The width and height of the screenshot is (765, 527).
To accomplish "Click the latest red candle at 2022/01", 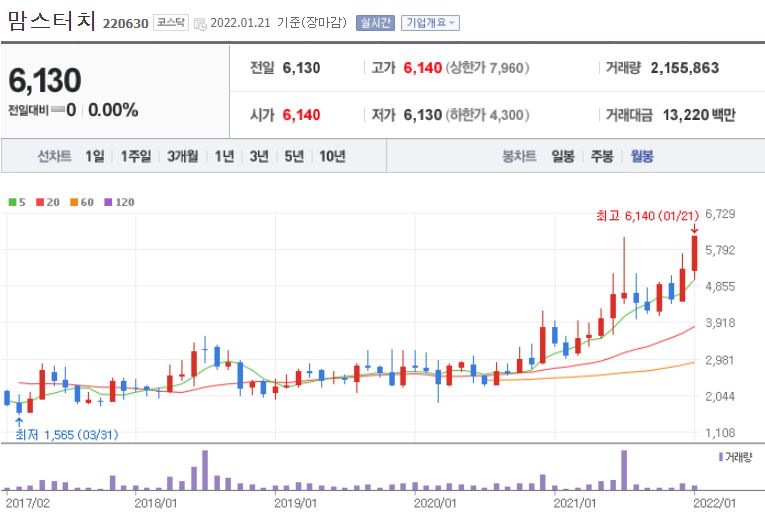I will pyautogui.click(x=694, y=253).
